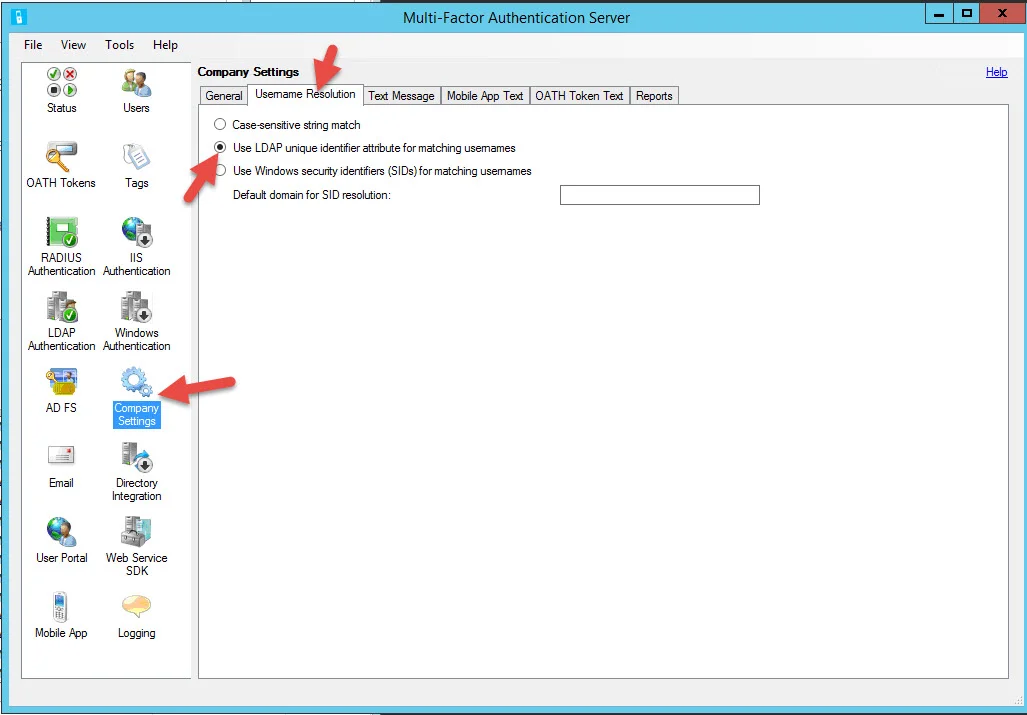
Task: Click the application icon in title bar
Action: pos(19,17)
